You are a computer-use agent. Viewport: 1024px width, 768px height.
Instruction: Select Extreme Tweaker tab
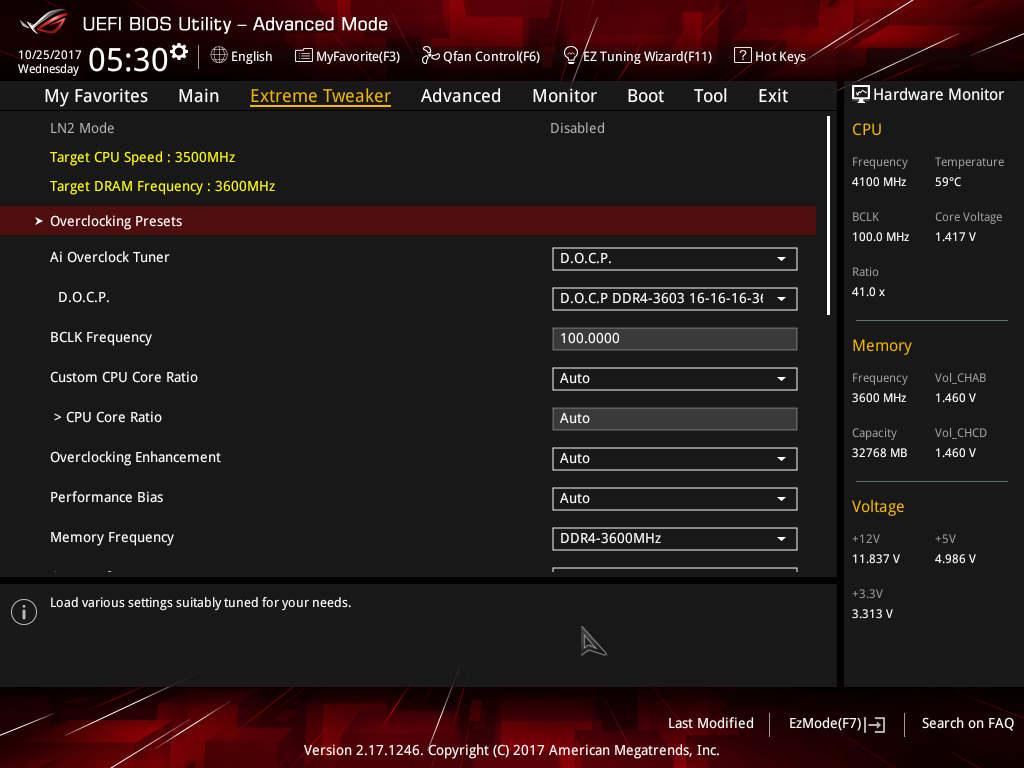point(321,96)
